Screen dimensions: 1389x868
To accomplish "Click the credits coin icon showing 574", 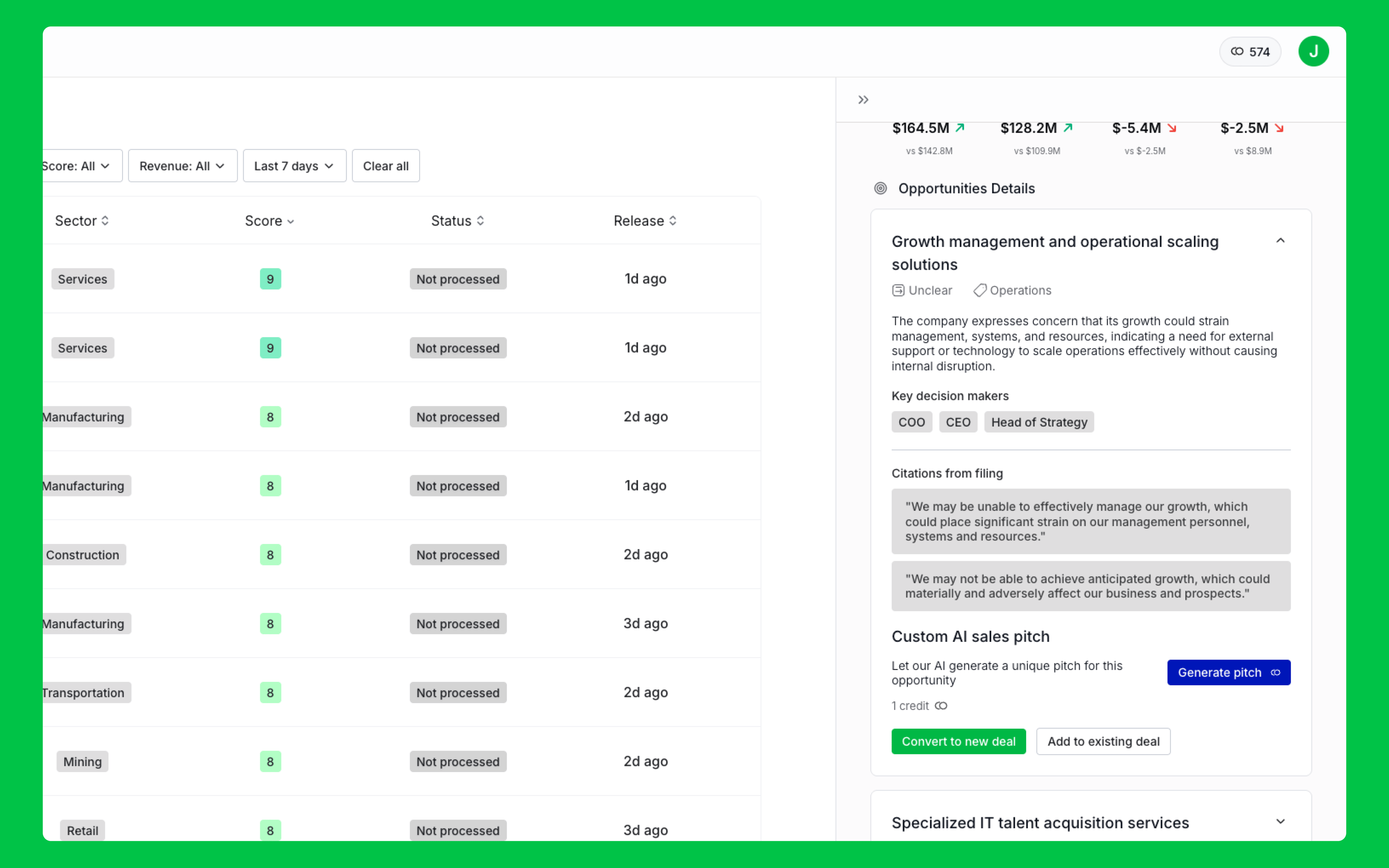I will click(x=1238, y=51).
